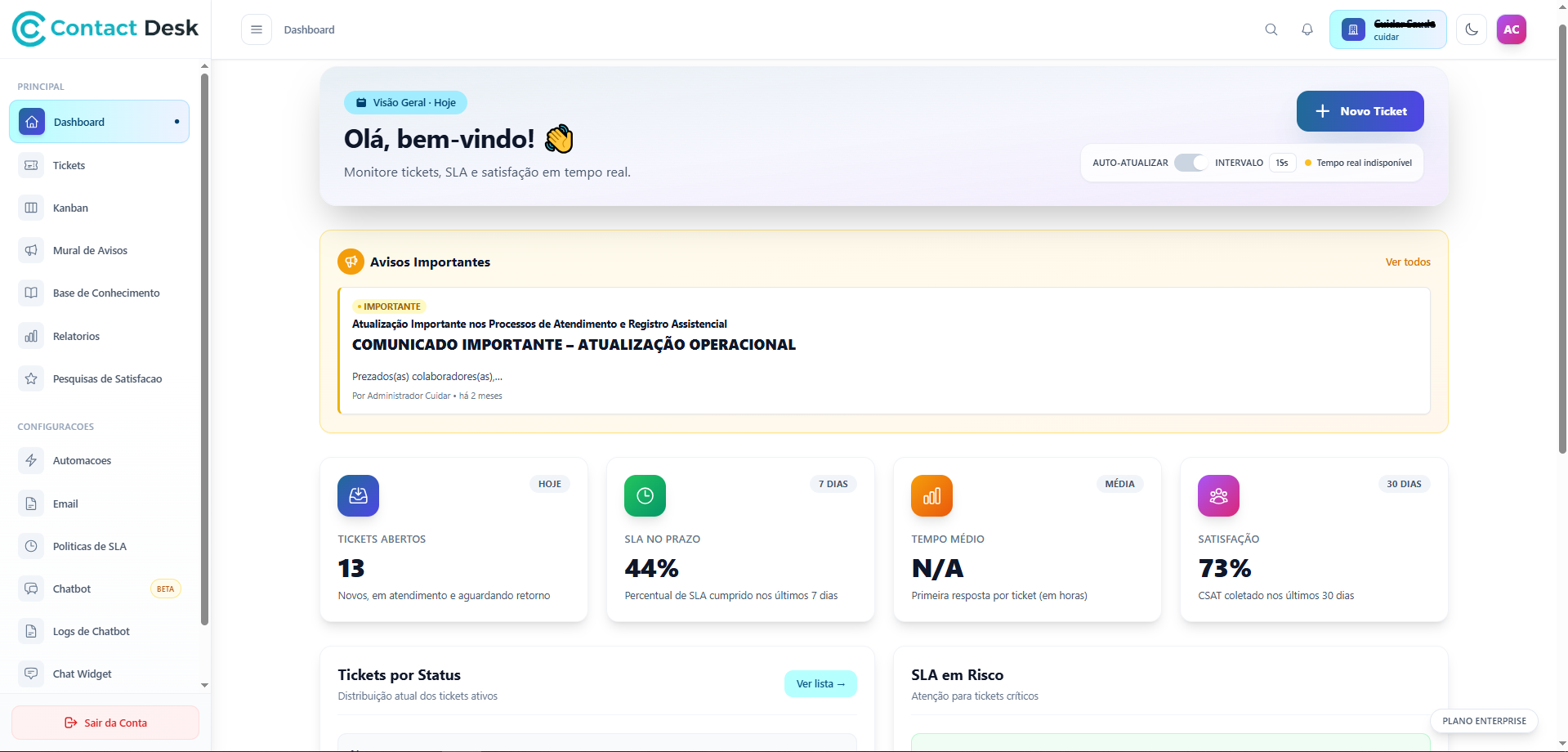
Task: Toggle the Auto-Atualizar switch
Action: pos(1191,163)
